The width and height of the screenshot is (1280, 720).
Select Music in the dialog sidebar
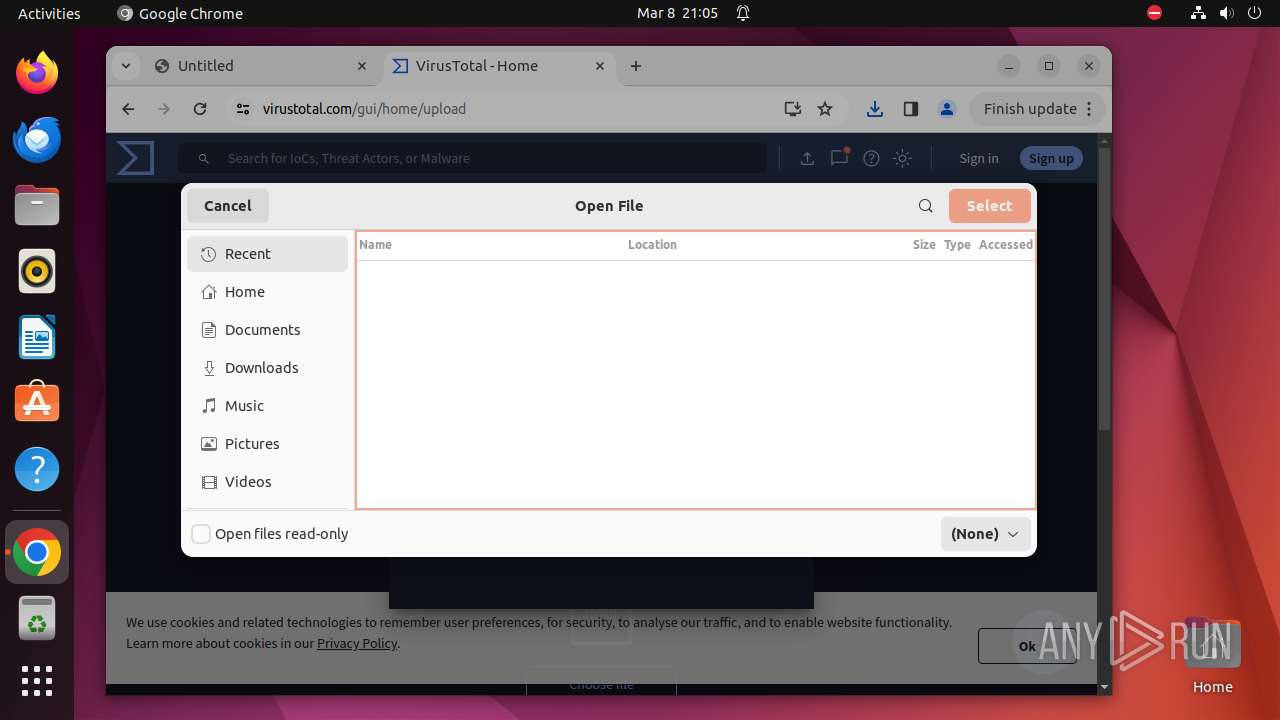tap(268, 406)
